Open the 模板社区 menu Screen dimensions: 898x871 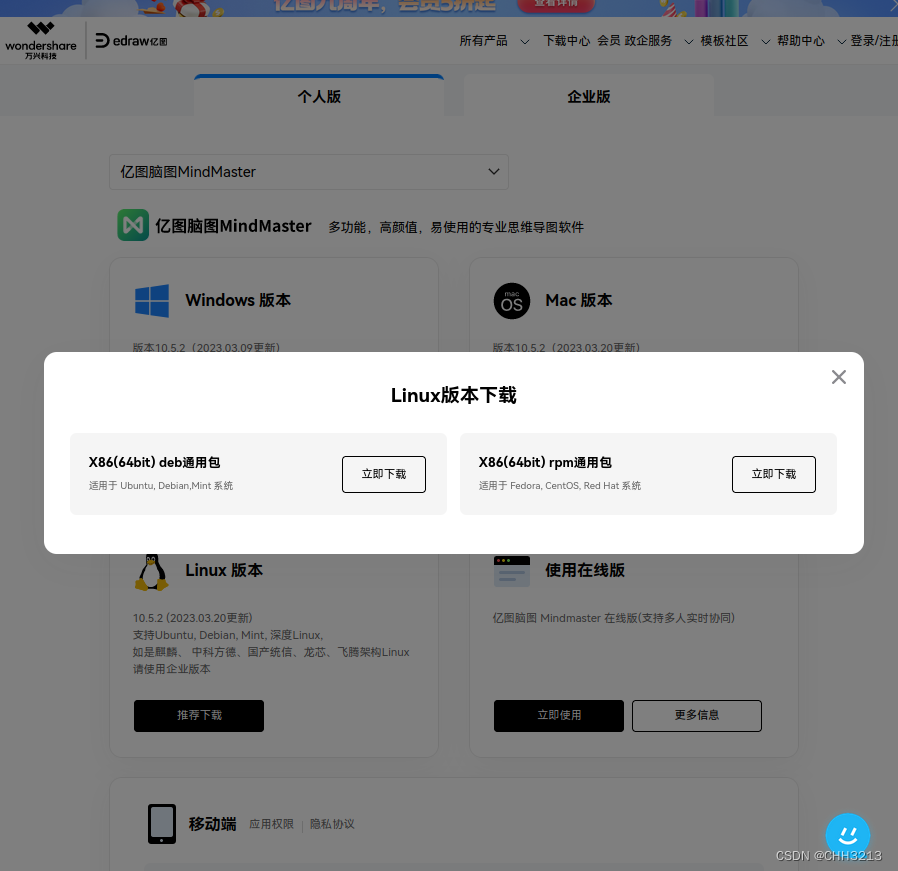724,41
